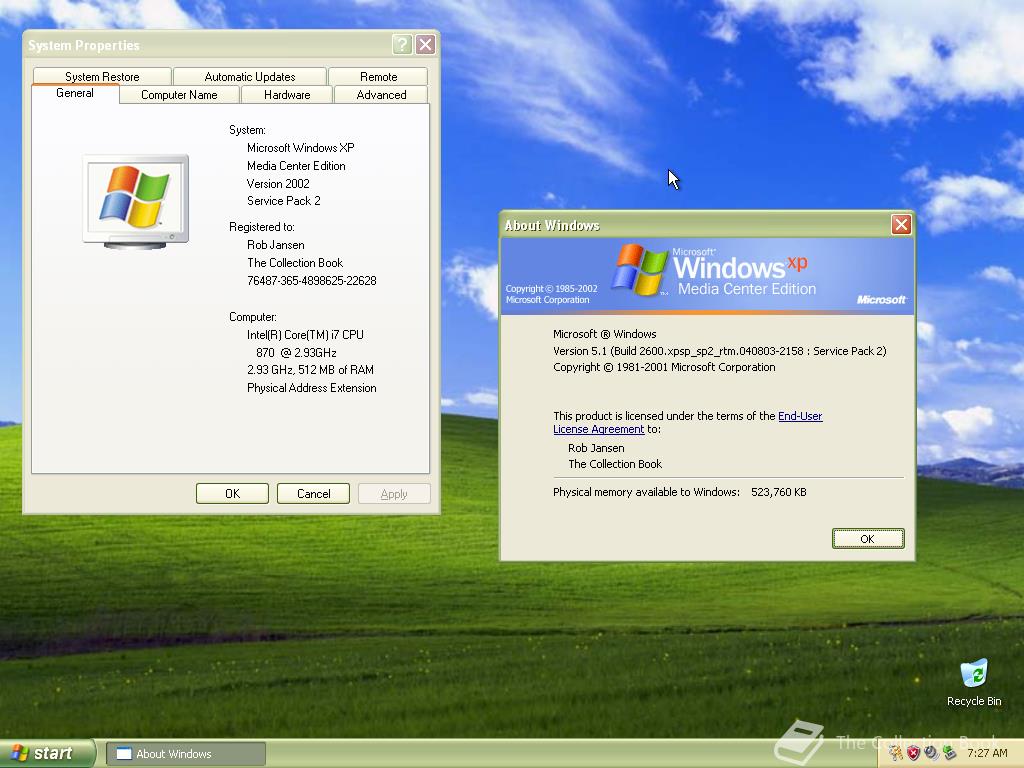Open the Computer Name tab

179,95
